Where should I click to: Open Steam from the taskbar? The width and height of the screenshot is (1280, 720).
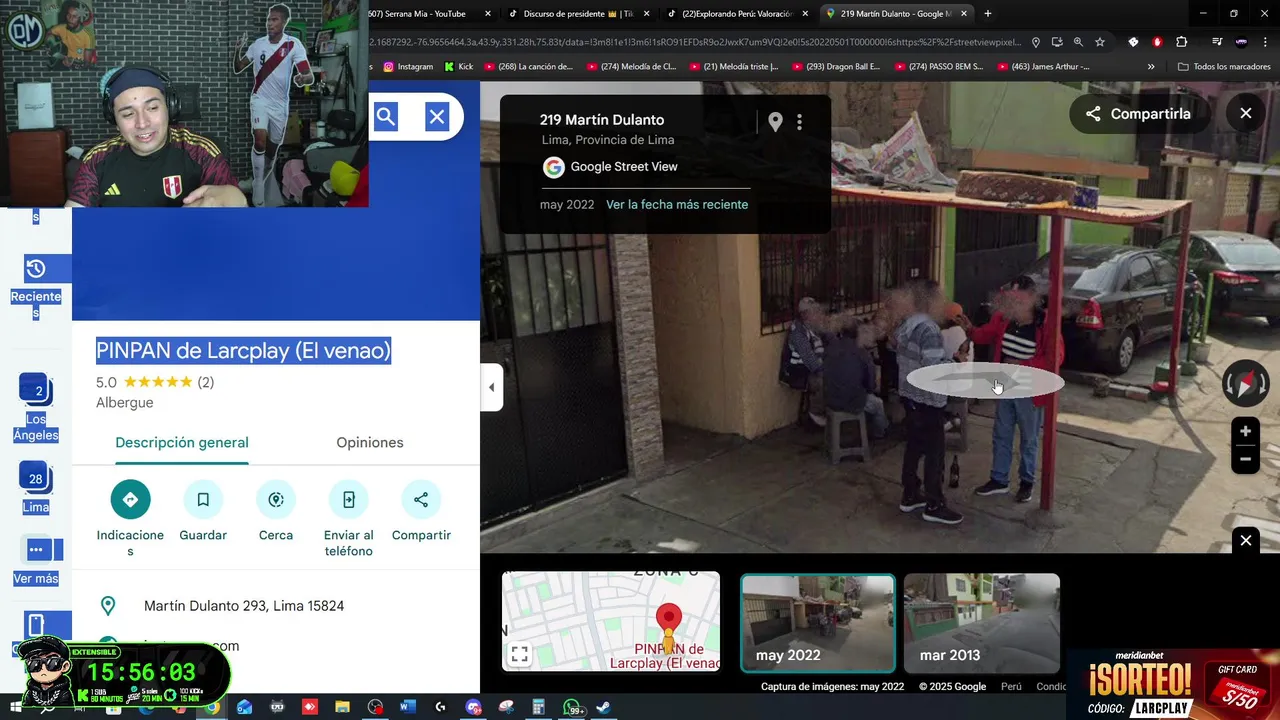click(604, 707)
